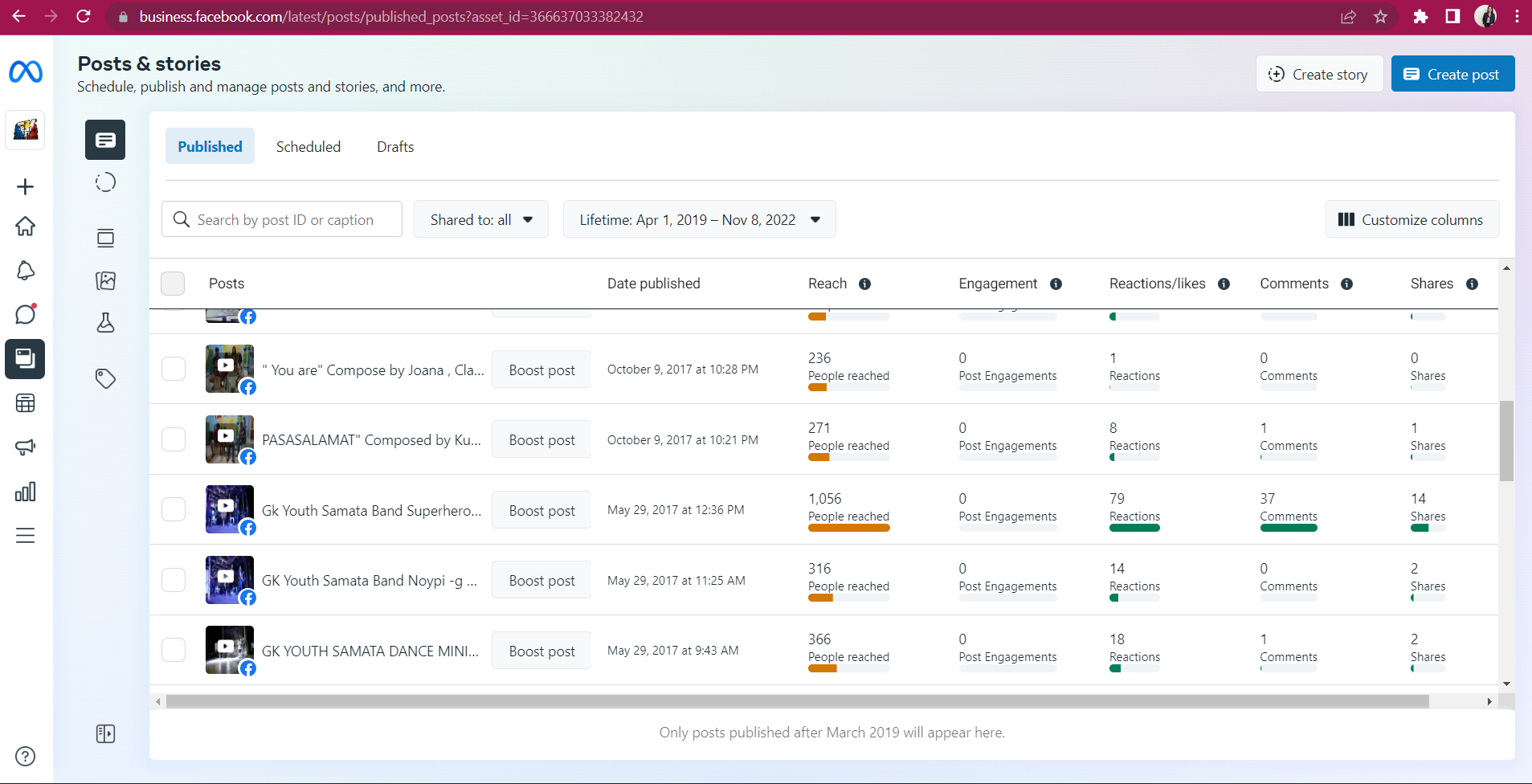This screenshot has height=784, width=1532.
Task: Boost the GK YOUTH SAMATA DANCE MINI post
Action: pyautogui.click(x=541, y=651)
